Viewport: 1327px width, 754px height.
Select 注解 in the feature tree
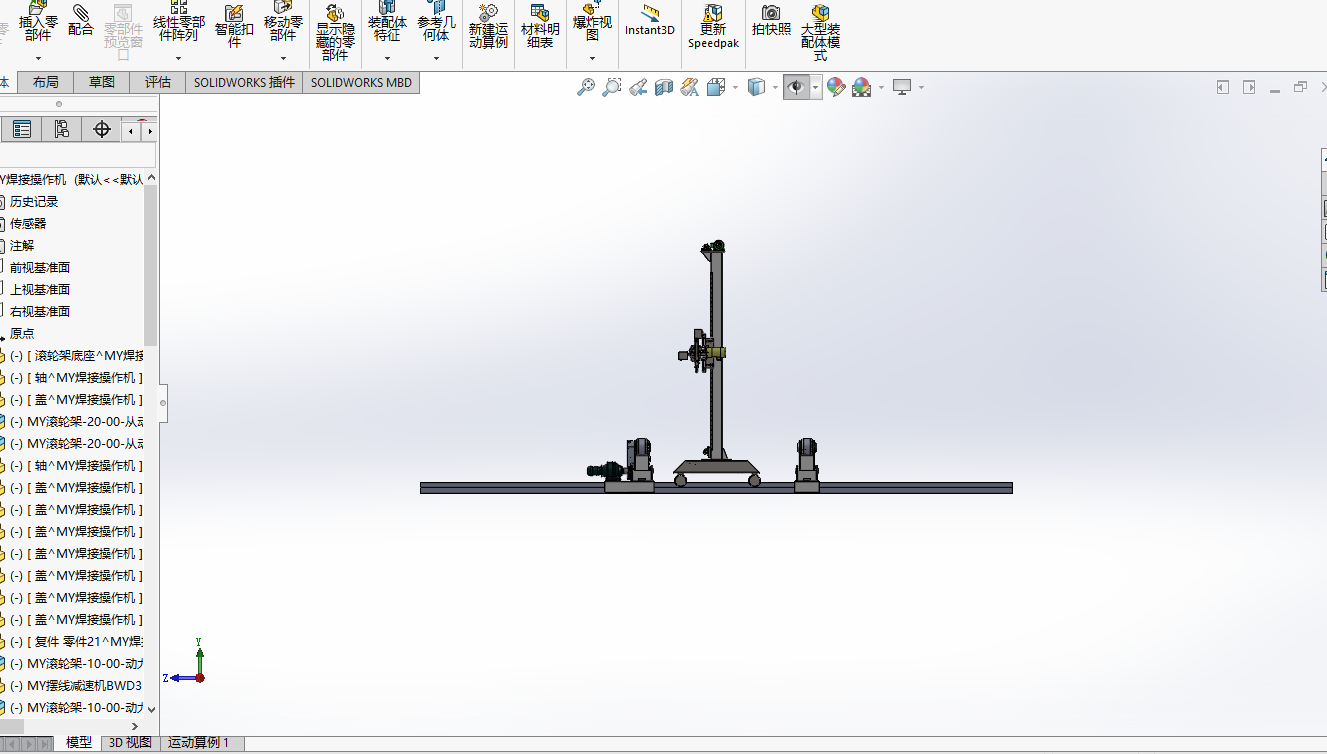pos(22,246)
